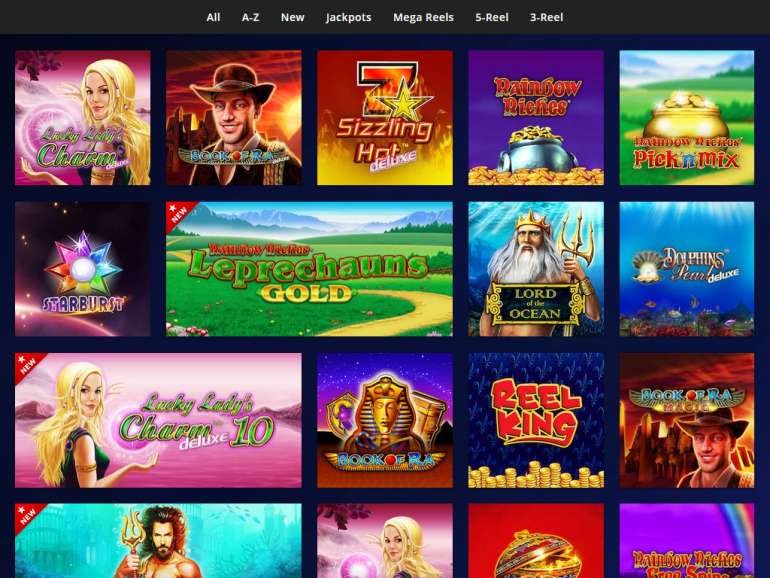The image size is (770, 578).
Task: Open the Lord of the Ocean slot
Action: (536, 269)
